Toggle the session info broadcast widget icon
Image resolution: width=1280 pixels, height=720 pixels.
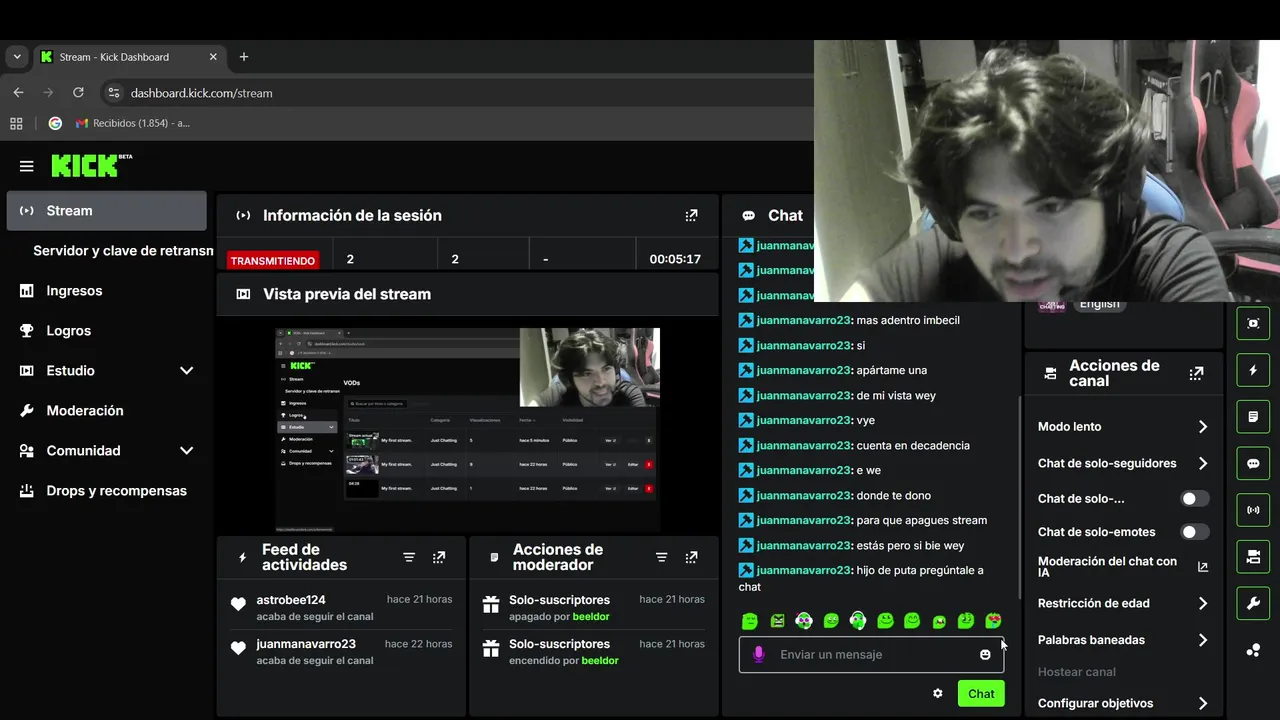click(x=1253, y=509)
